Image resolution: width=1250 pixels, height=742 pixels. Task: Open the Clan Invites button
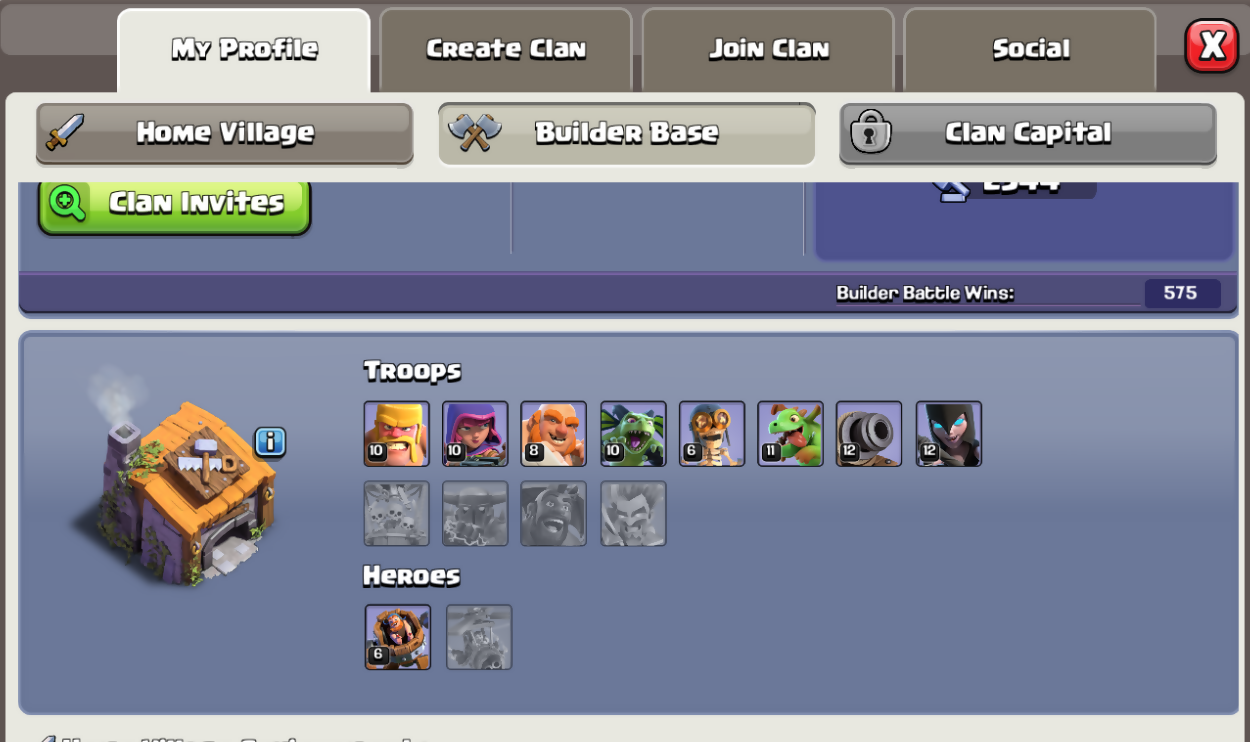coord(175,204)
